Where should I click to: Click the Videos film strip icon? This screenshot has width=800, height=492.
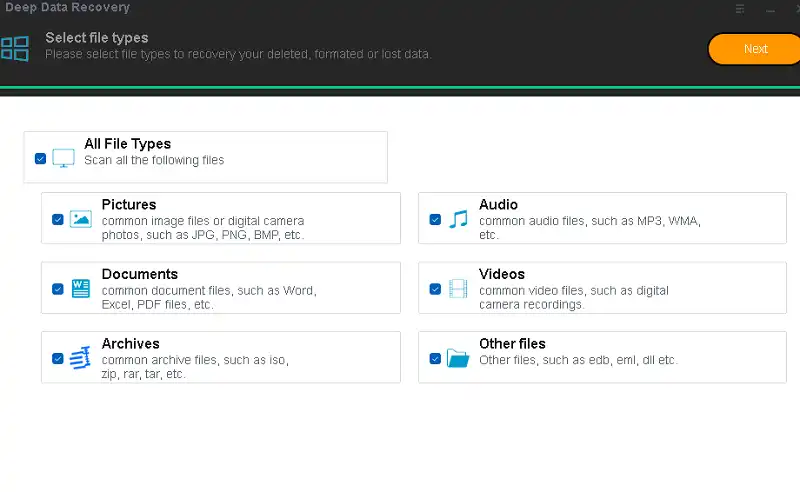tap(458, 289)
